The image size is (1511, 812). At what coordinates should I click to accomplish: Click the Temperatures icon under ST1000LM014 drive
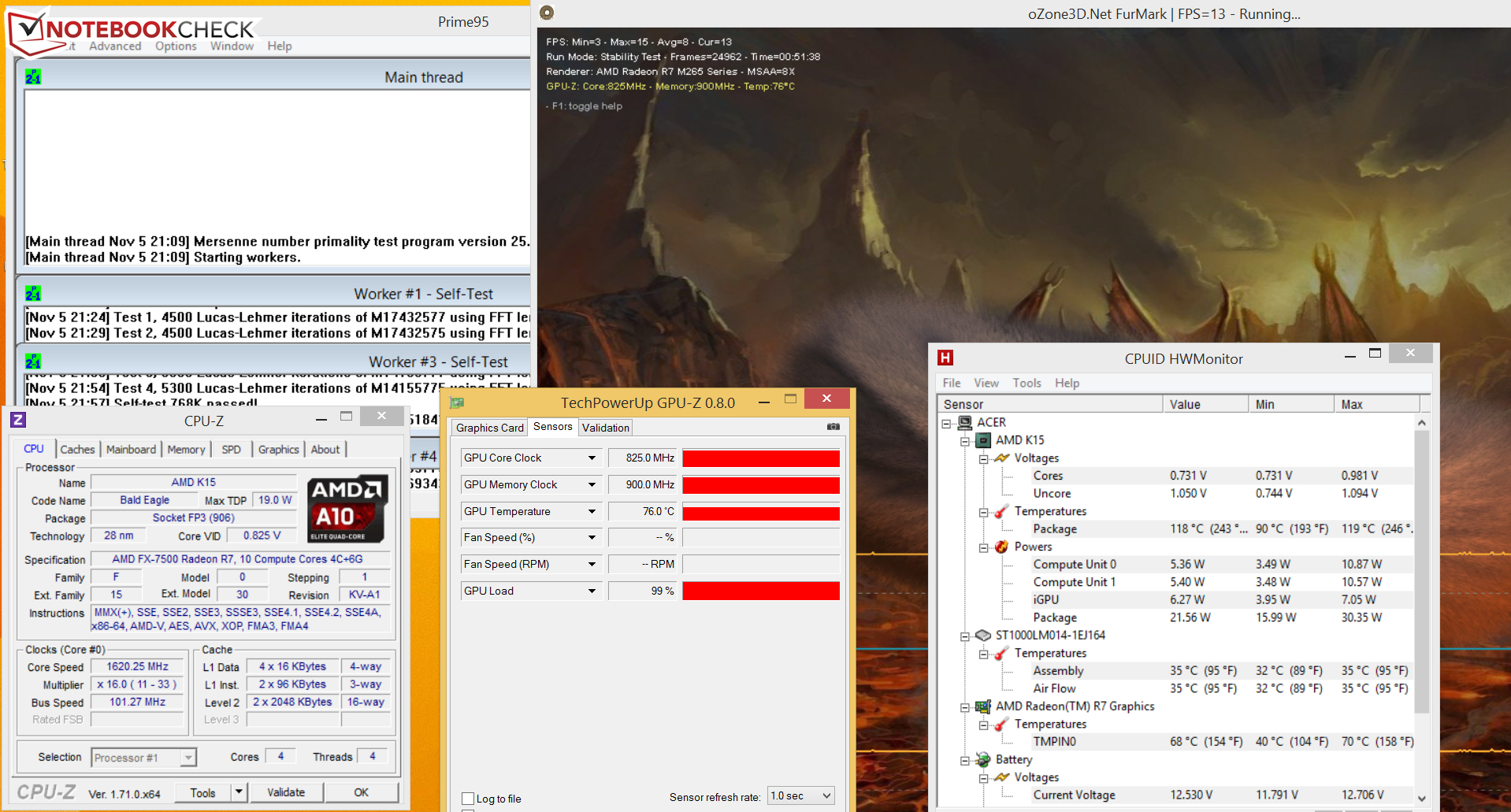coord(1002,653)
